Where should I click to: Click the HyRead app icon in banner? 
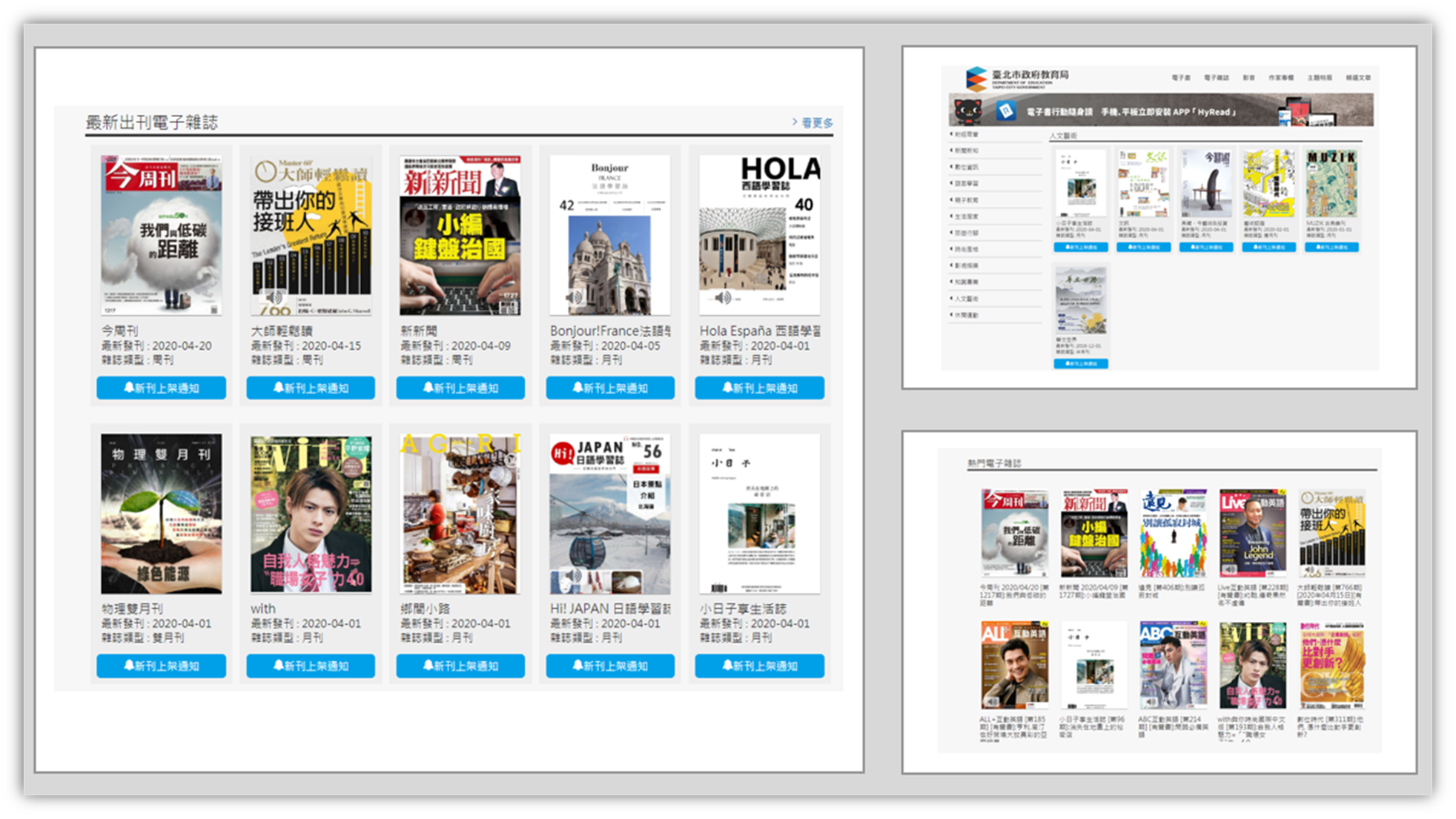point(1005,111)
